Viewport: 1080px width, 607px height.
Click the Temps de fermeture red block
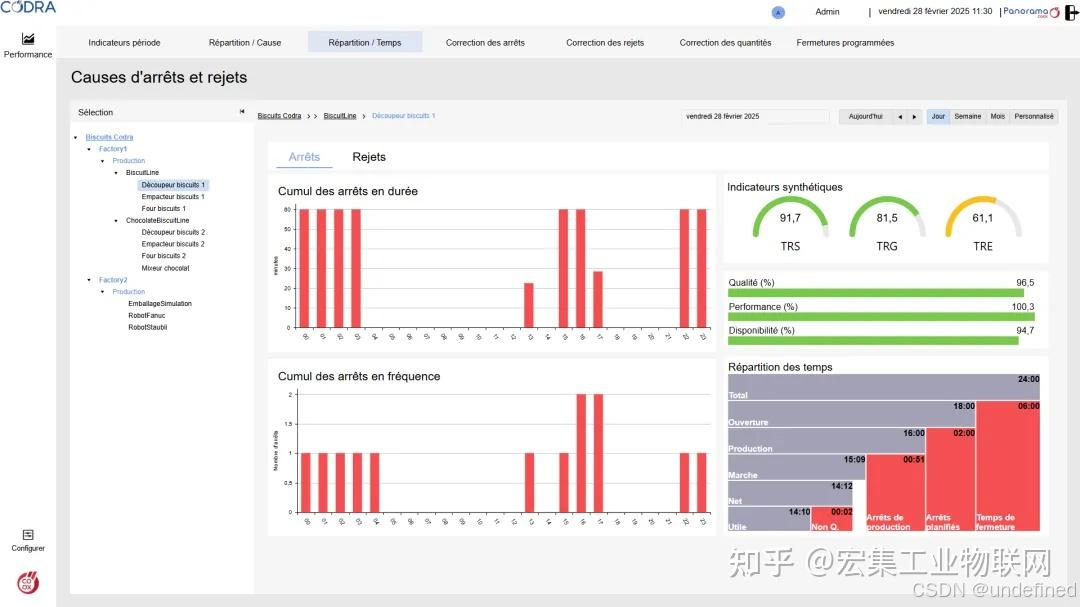(1008, 466)
